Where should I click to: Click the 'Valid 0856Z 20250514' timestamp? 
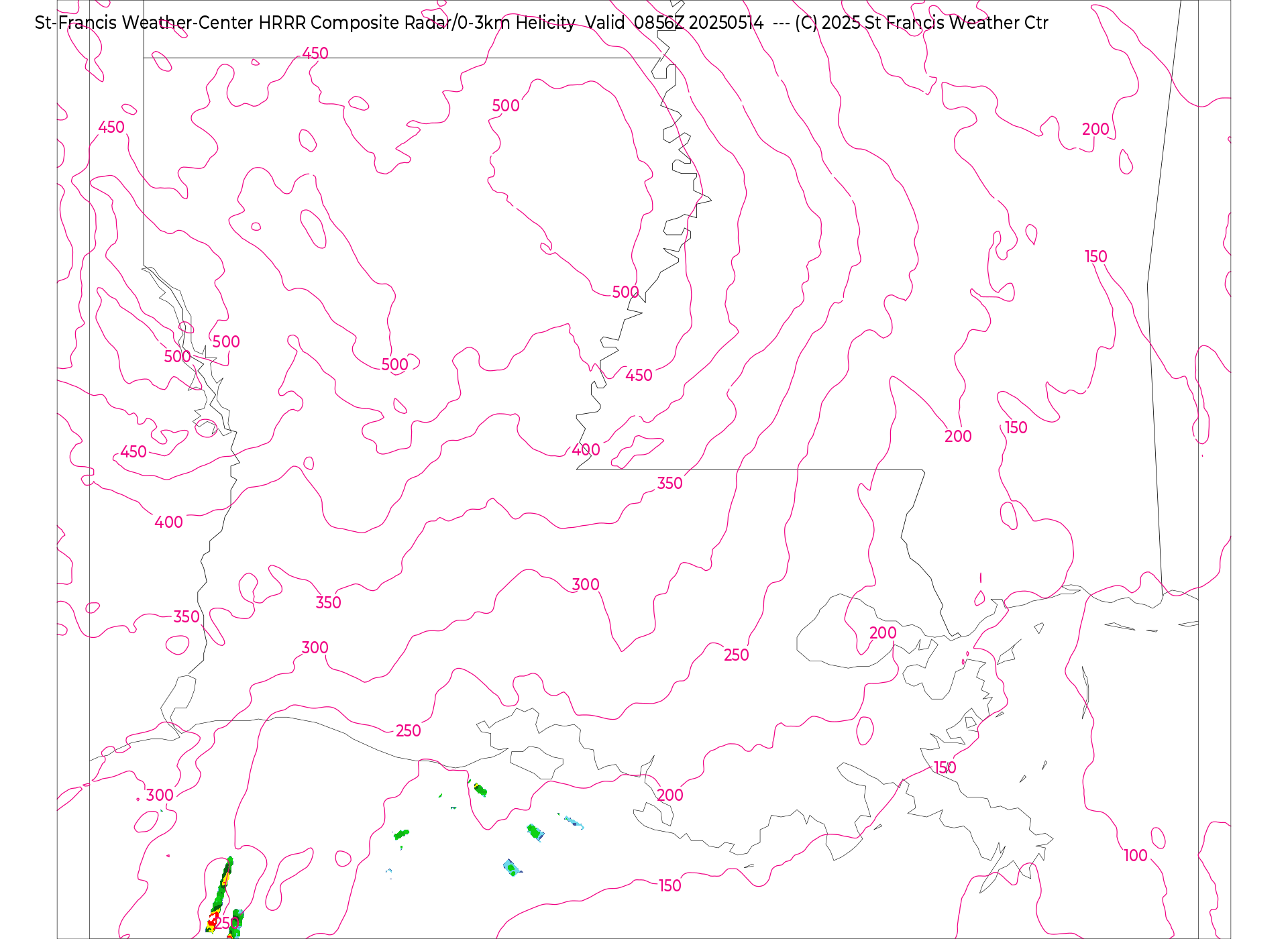[x=674, y=23]
